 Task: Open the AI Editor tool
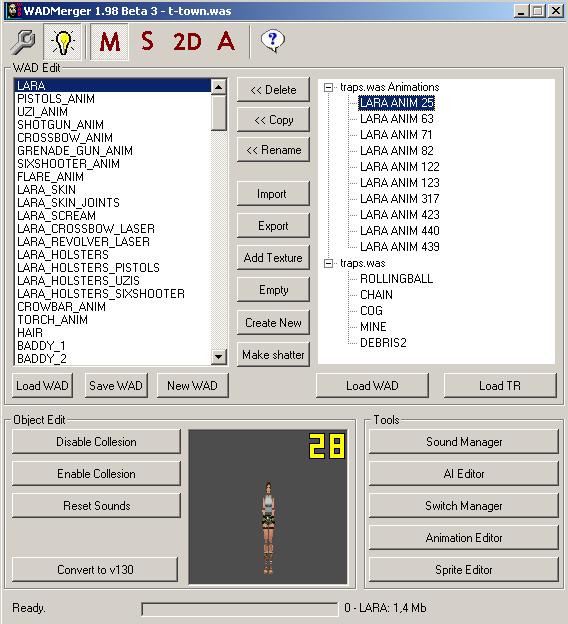click(464, 474)
